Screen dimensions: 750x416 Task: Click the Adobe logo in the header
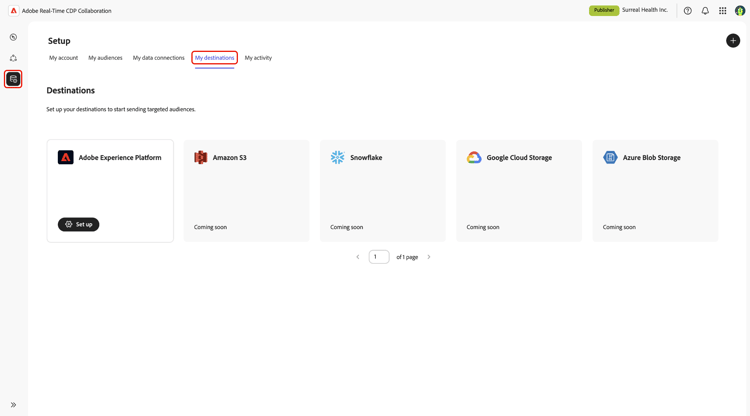pos(13,11)
